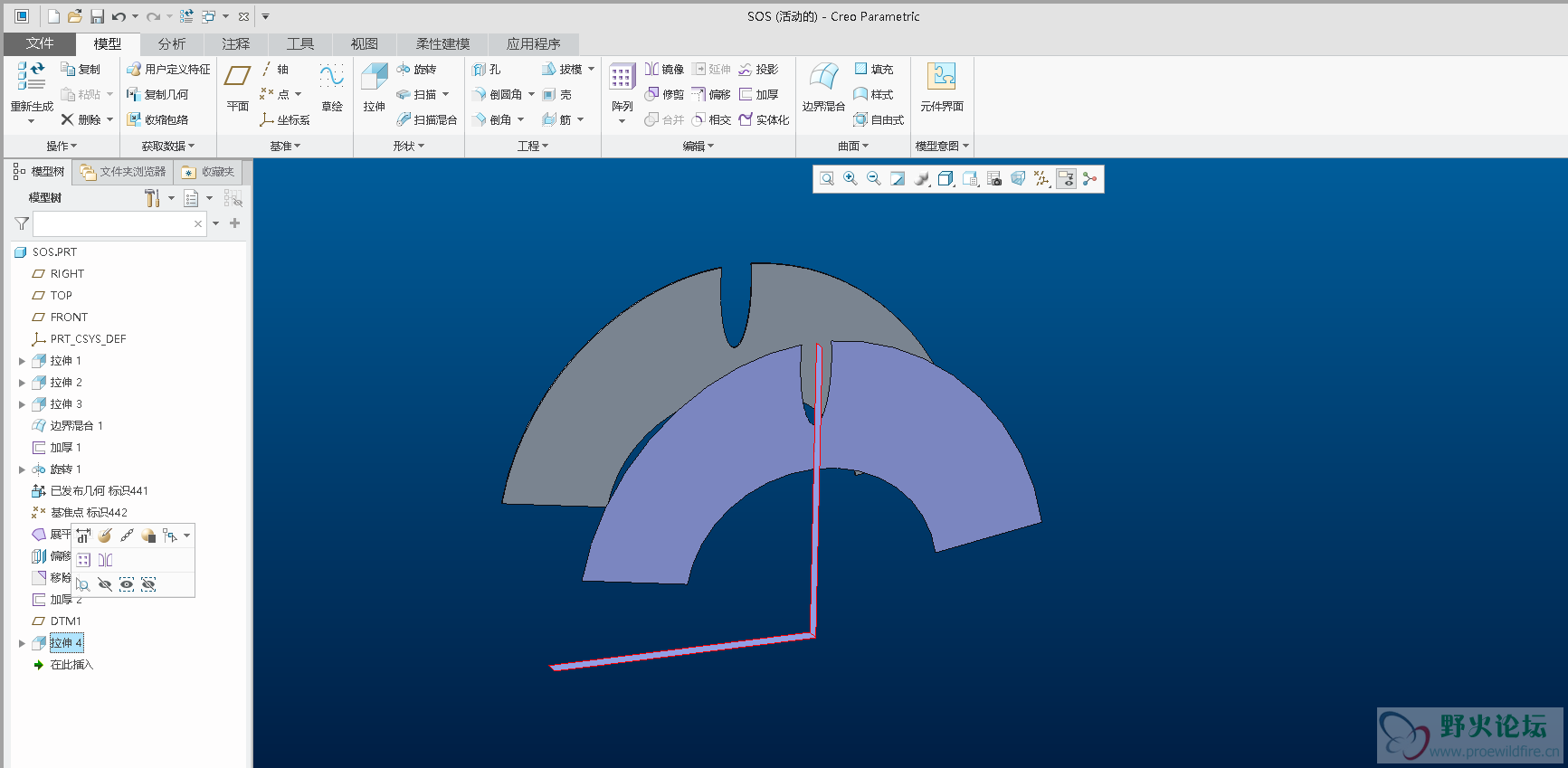Open the 形状 group dropdown
This screenshot has height=768, width=1568.
coord(408,146)
